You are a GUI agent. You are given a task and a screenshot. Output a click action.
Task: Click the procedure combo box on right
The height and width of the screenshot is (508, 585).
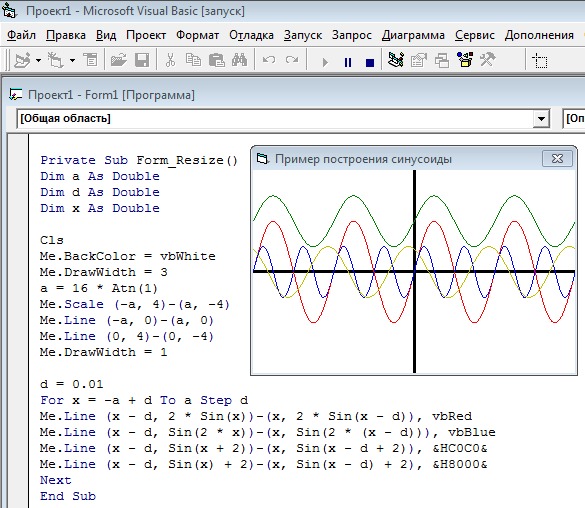click(574, 119)
